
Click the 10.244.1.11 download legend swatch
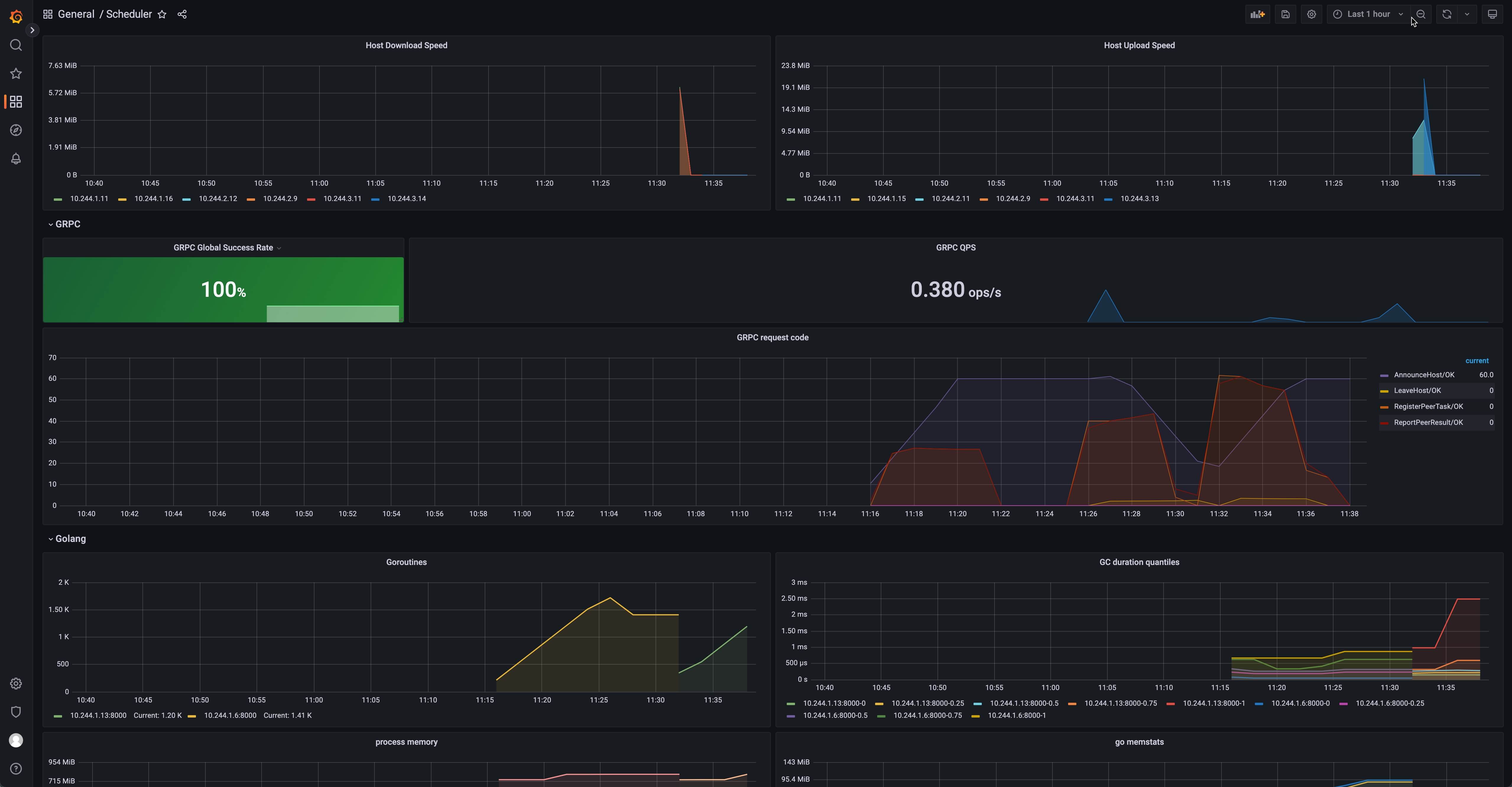point(58,199)
